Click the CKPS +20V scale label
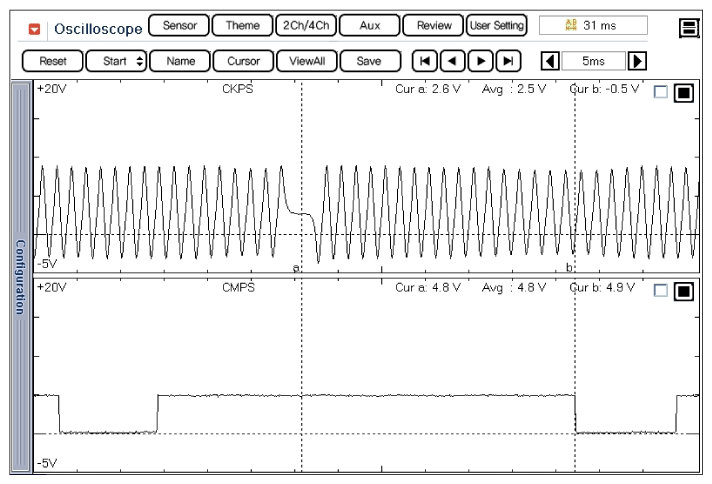The image size is (712, 484). tap(52, 89)
